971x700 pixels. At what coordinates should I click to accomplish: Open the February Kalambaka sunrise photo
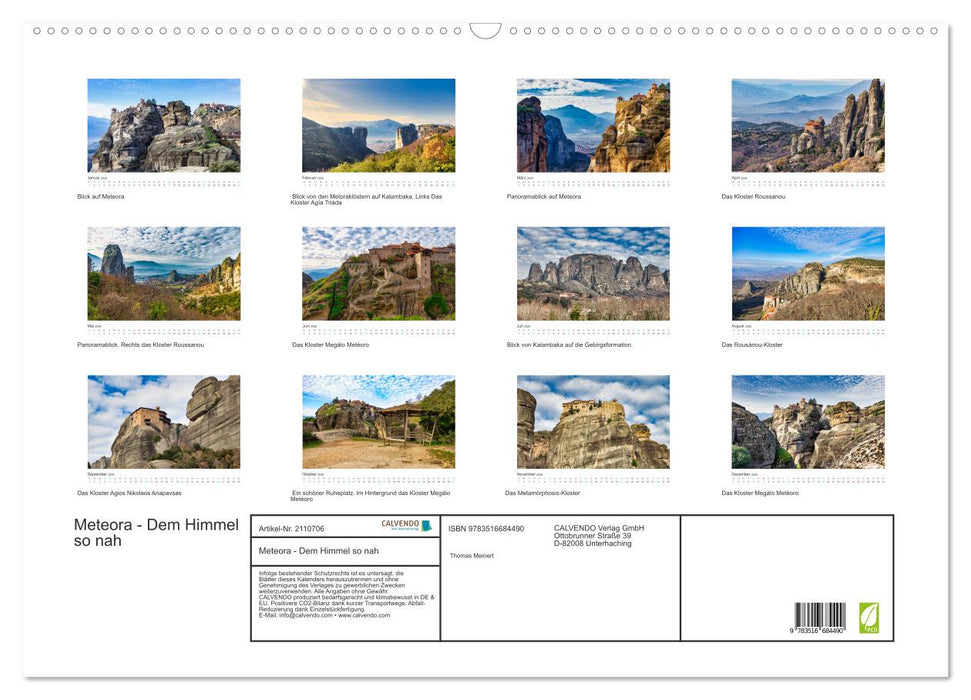378,126
